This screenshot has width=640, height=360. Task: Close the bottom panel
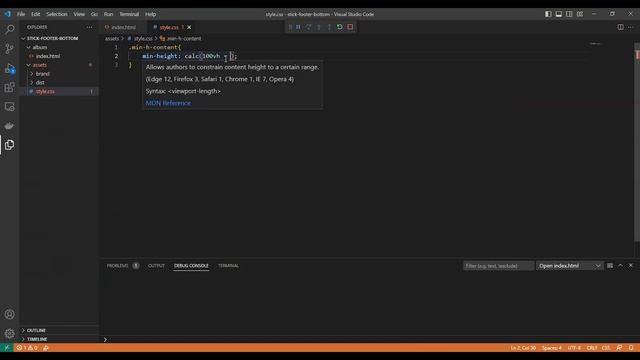click(631, 266)
